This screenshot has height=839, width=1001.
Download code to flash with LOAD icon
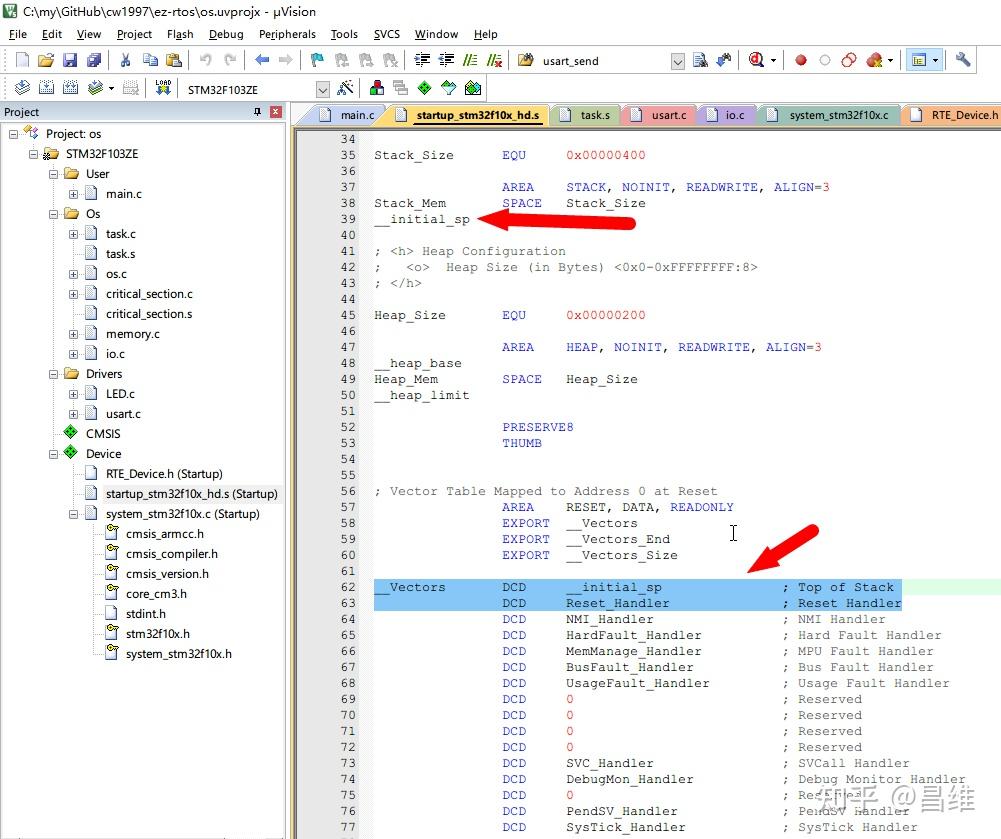pos(163,87)
